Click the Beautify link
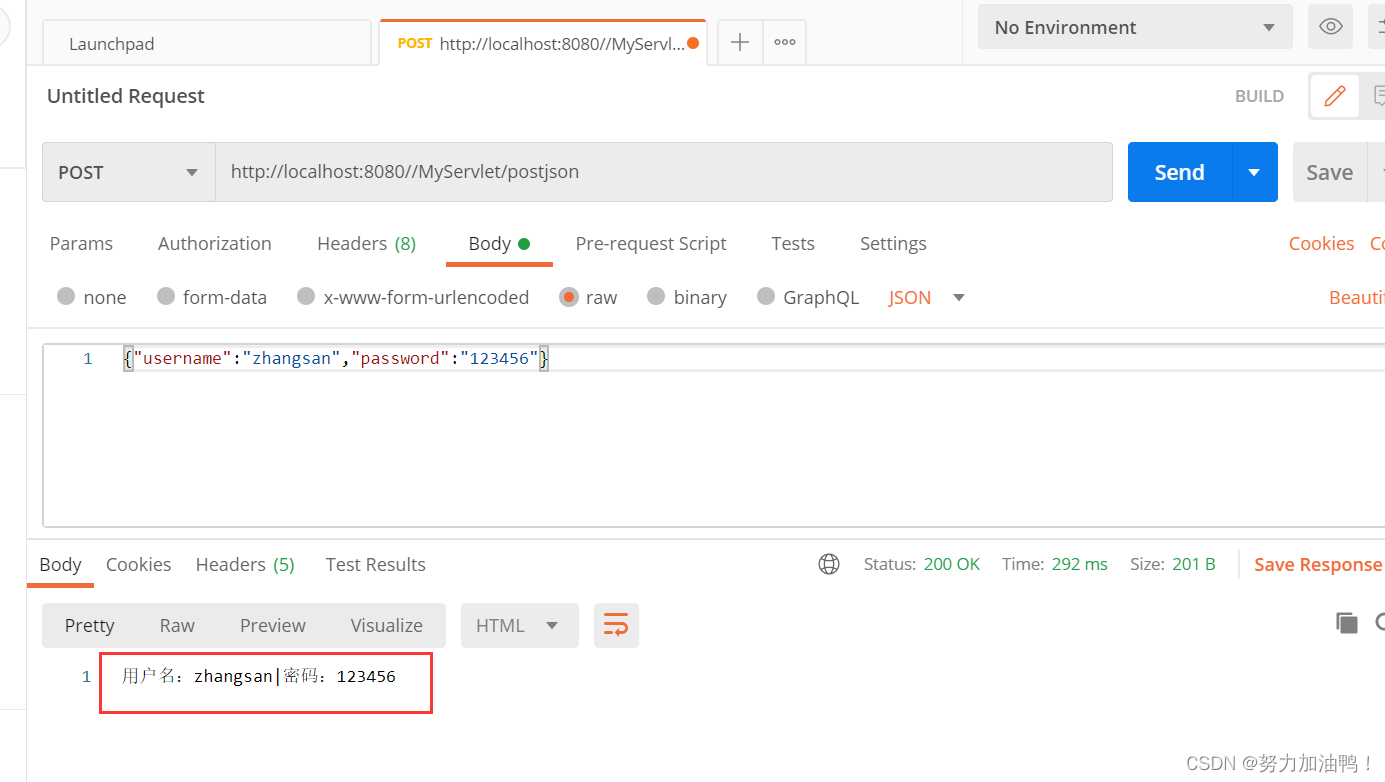The width and height of the screenshot is (1385, 782). tap(1357, 297)
